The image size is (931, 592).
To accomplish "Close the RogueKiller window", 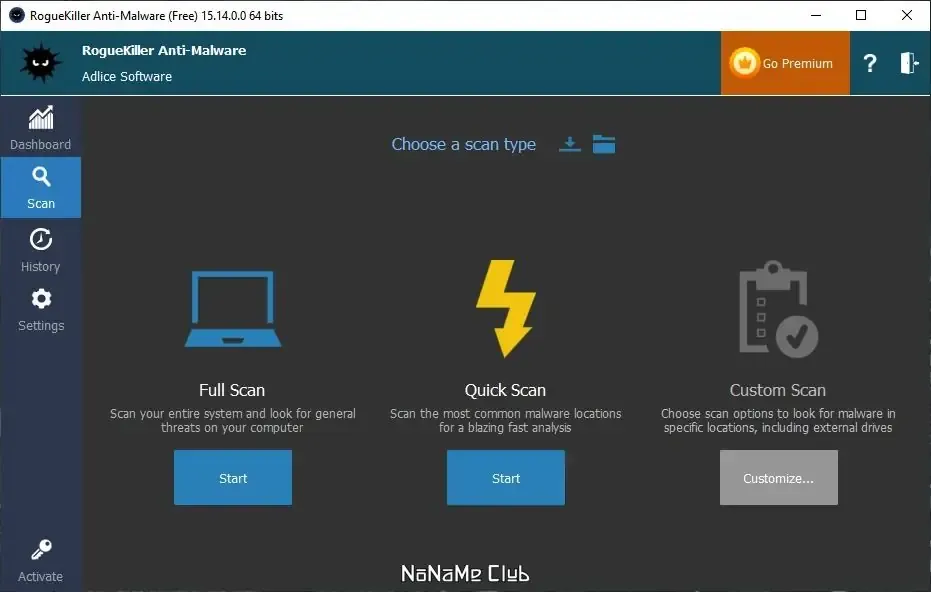I will pyautogui.click(x=907, y=15).
